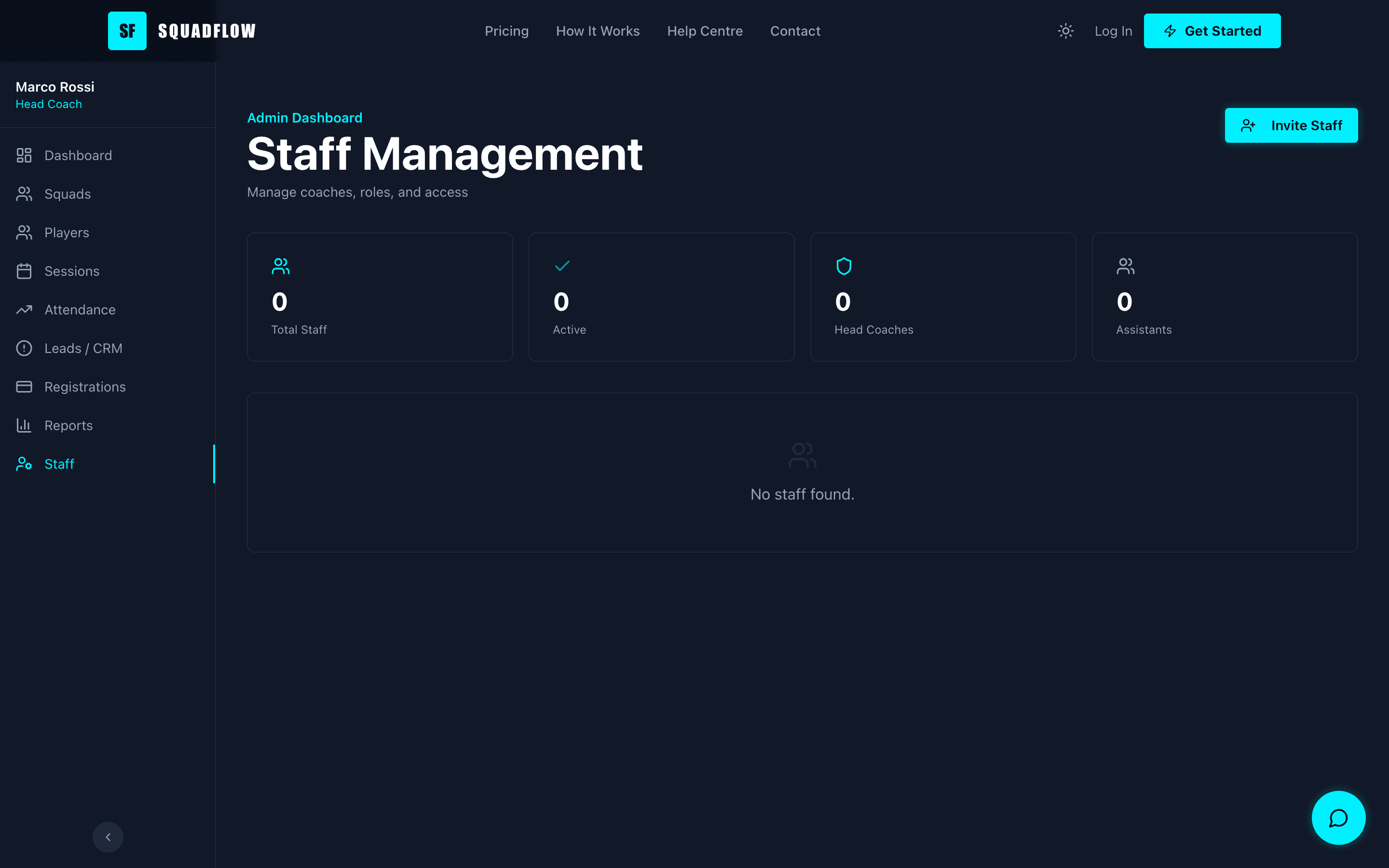Click the Sessions calendar icon
1389x868 pixels.
pyautogui.click(x=24, y=271)
